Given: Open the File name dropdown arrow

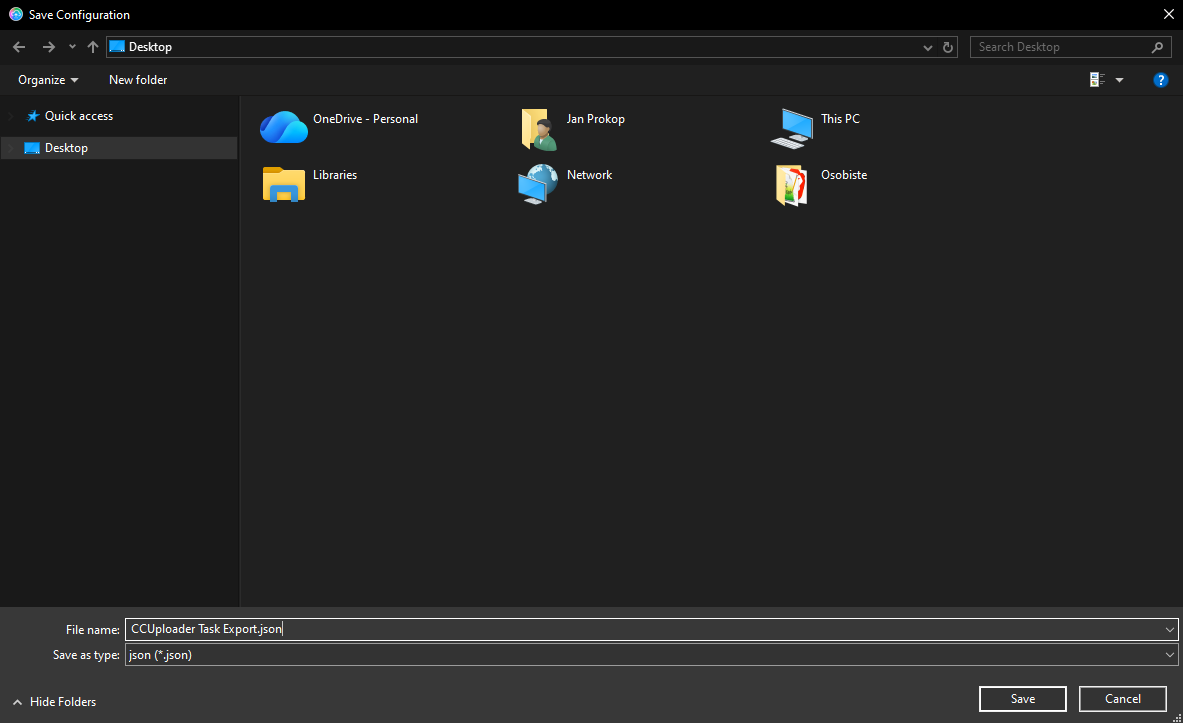Looking at the screenshot, I should click(1169, 629).
